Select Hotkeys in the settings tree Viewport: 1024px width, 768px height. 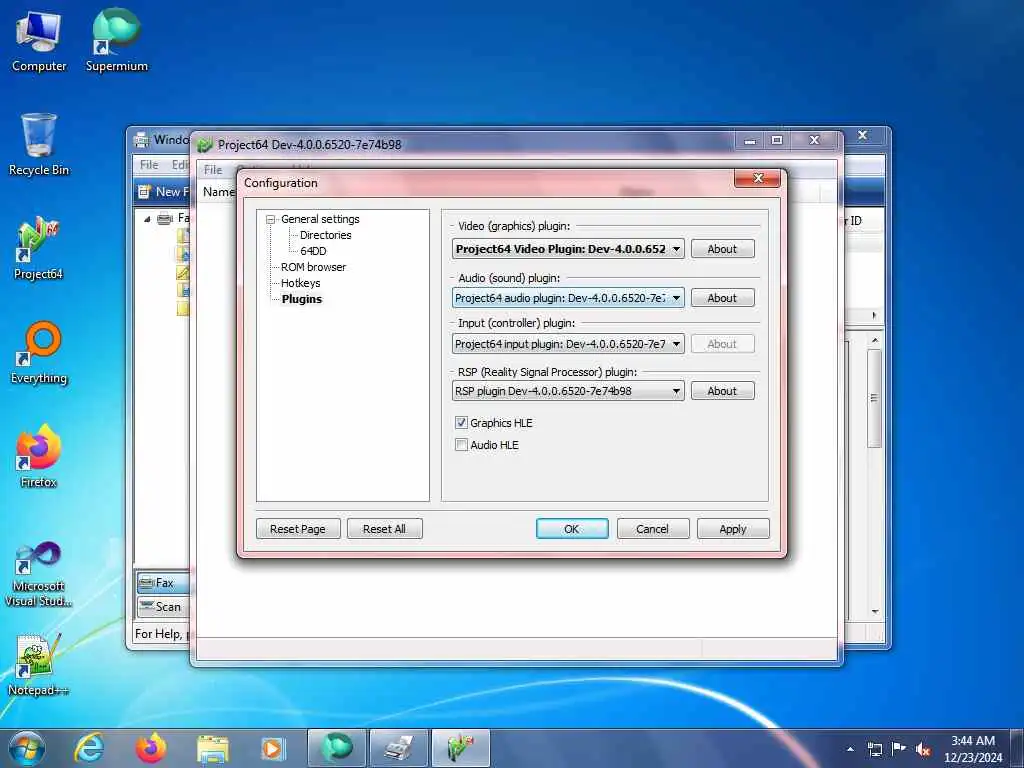point(300,283)
